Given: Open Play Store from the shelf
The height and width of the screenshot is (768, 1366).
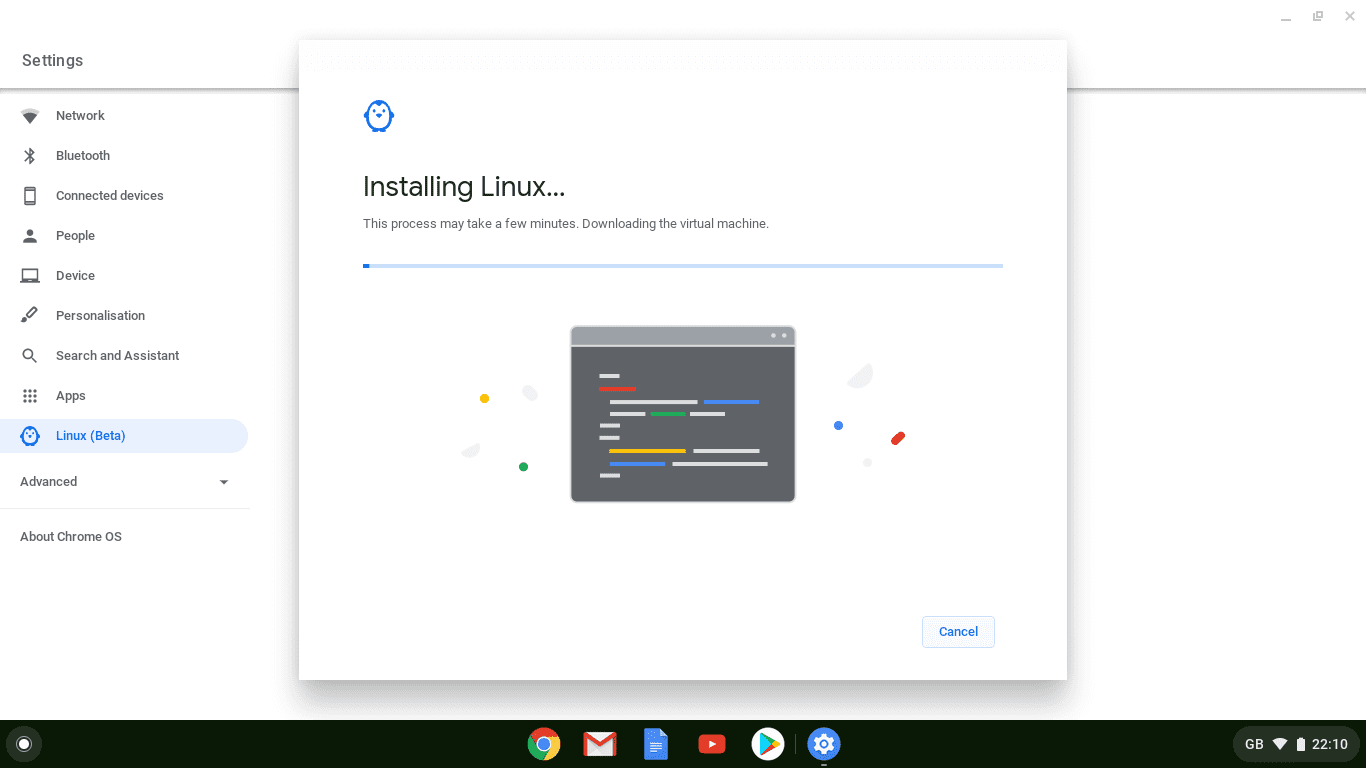Looking at the screenshot, I should [x=768, y=744].
